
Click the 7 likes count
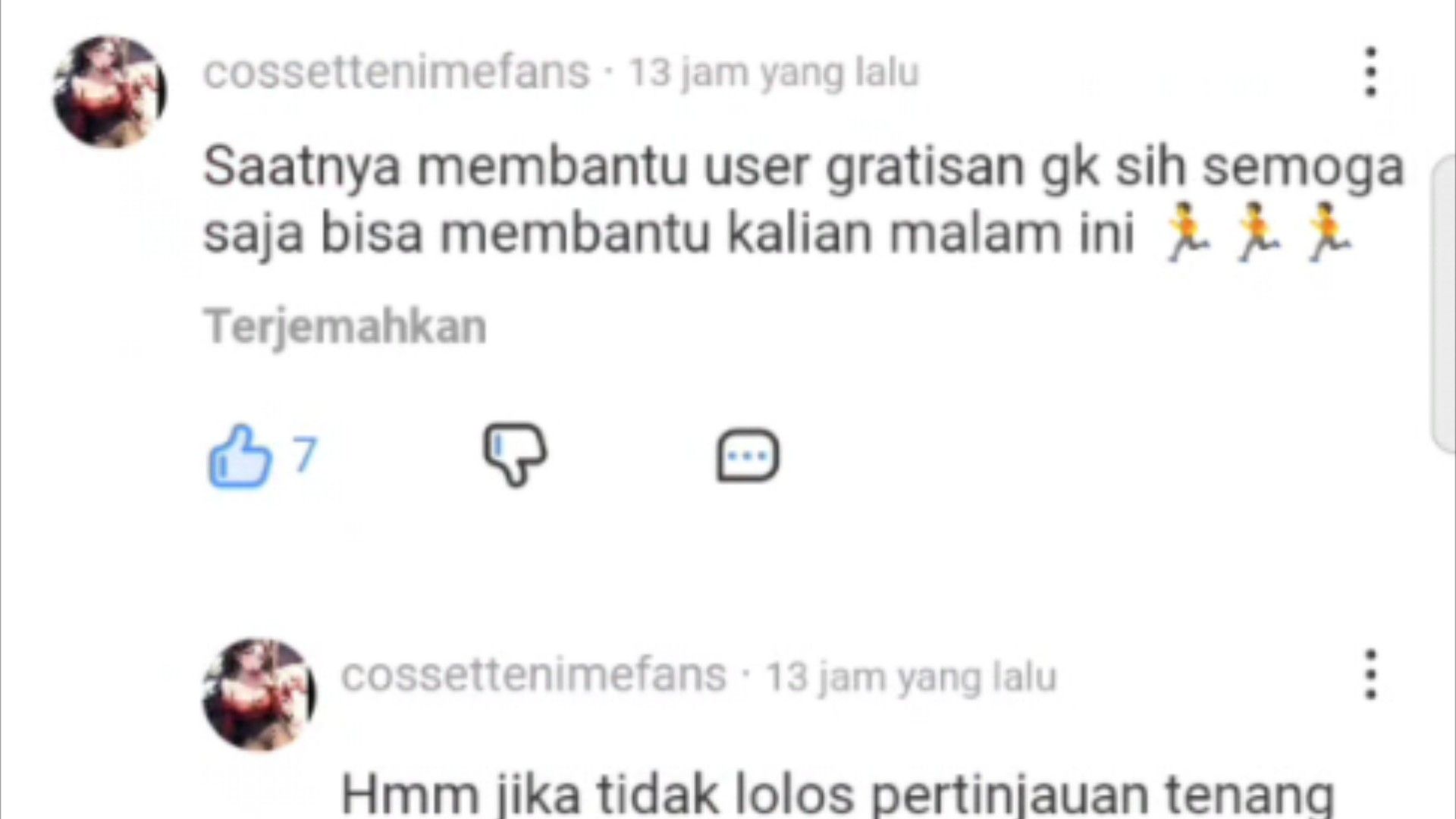(305, 453)
